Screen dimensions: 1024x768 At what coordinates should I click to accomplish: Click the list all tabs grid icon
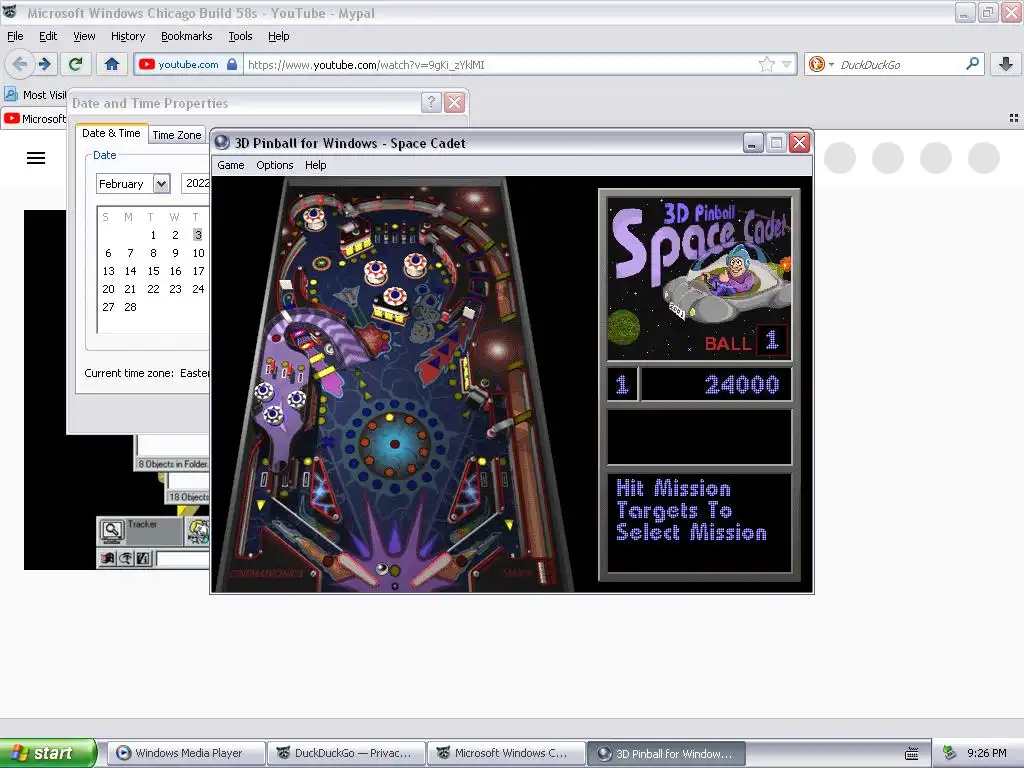pos(1014,118)
